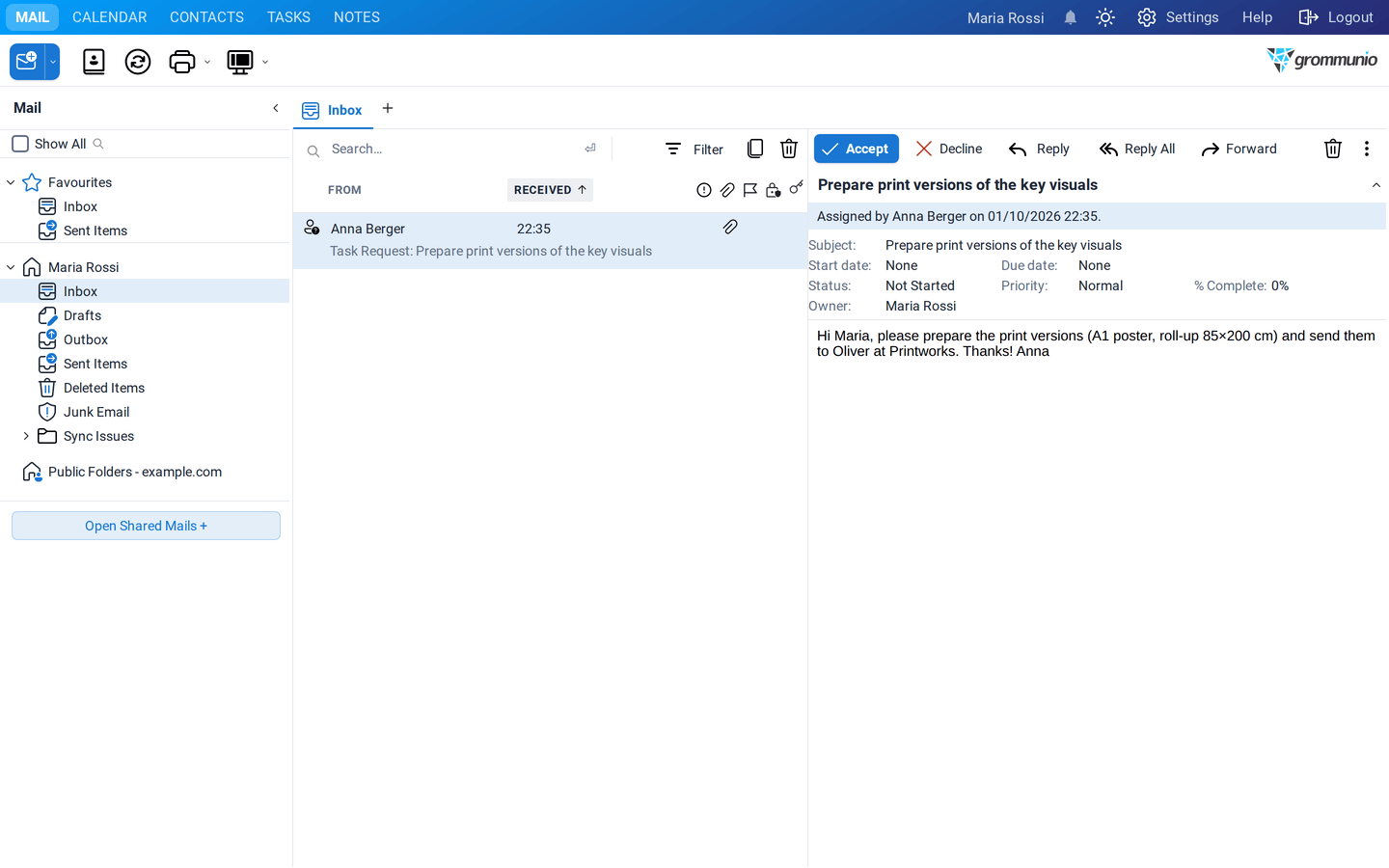Screen dimensions: 1389x868
Task: Click the view layout monitor icon
Action: [x=239, y=62]
